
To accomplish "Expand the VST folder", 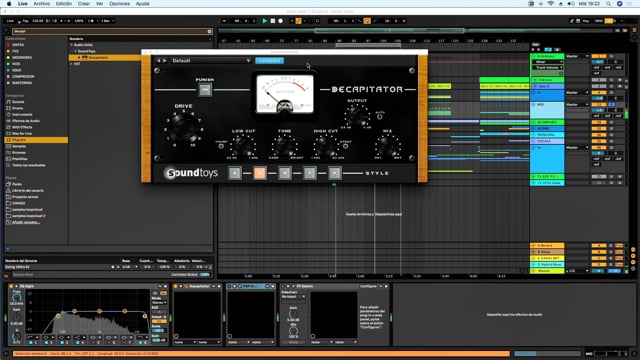I will (x=71, y=64).
